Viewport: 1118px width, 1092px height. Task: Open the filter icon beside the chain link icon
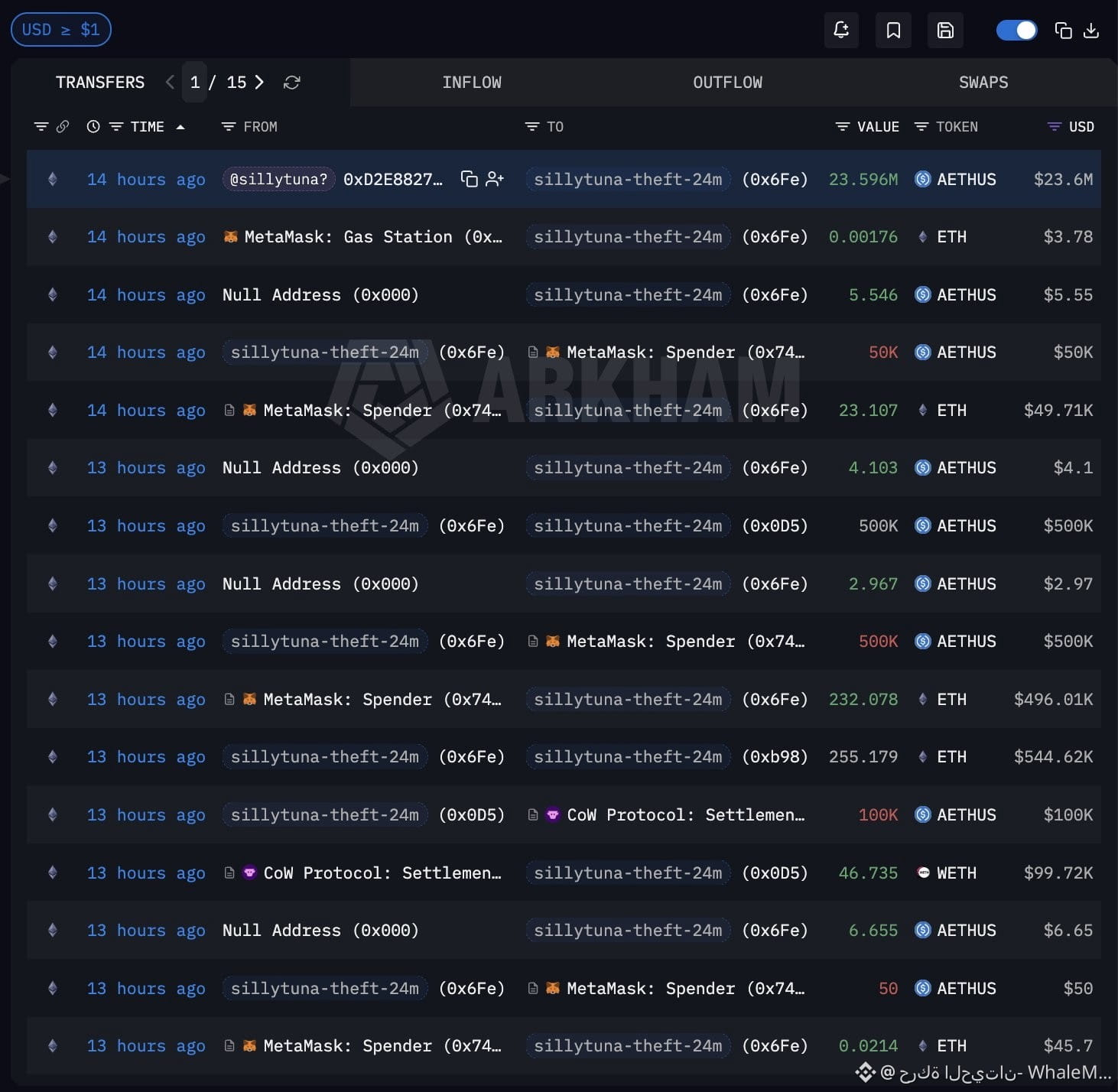pyautogui.click(x=41, y=127)
